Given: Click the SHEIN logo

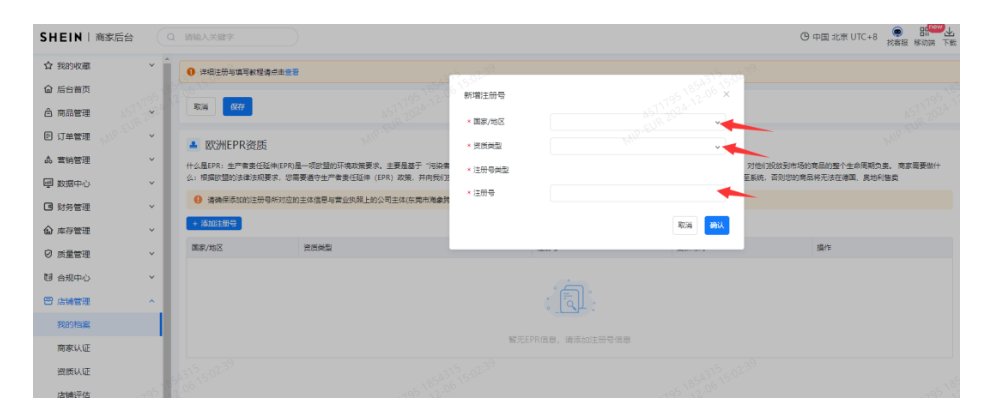Looking at the screenshot, I should 61,37.
